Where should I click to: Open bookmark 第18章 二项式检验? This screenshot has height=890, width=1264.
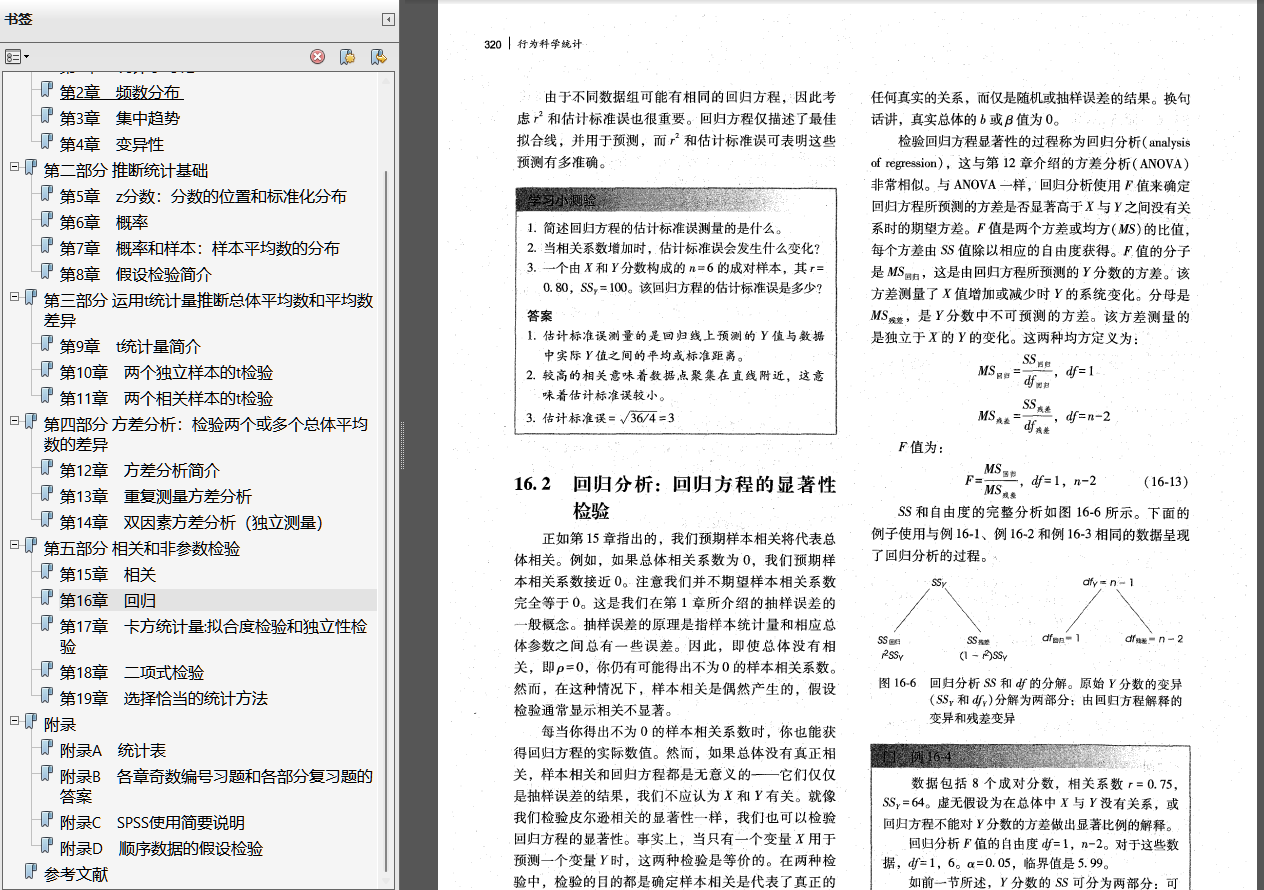tap(132, 672)
